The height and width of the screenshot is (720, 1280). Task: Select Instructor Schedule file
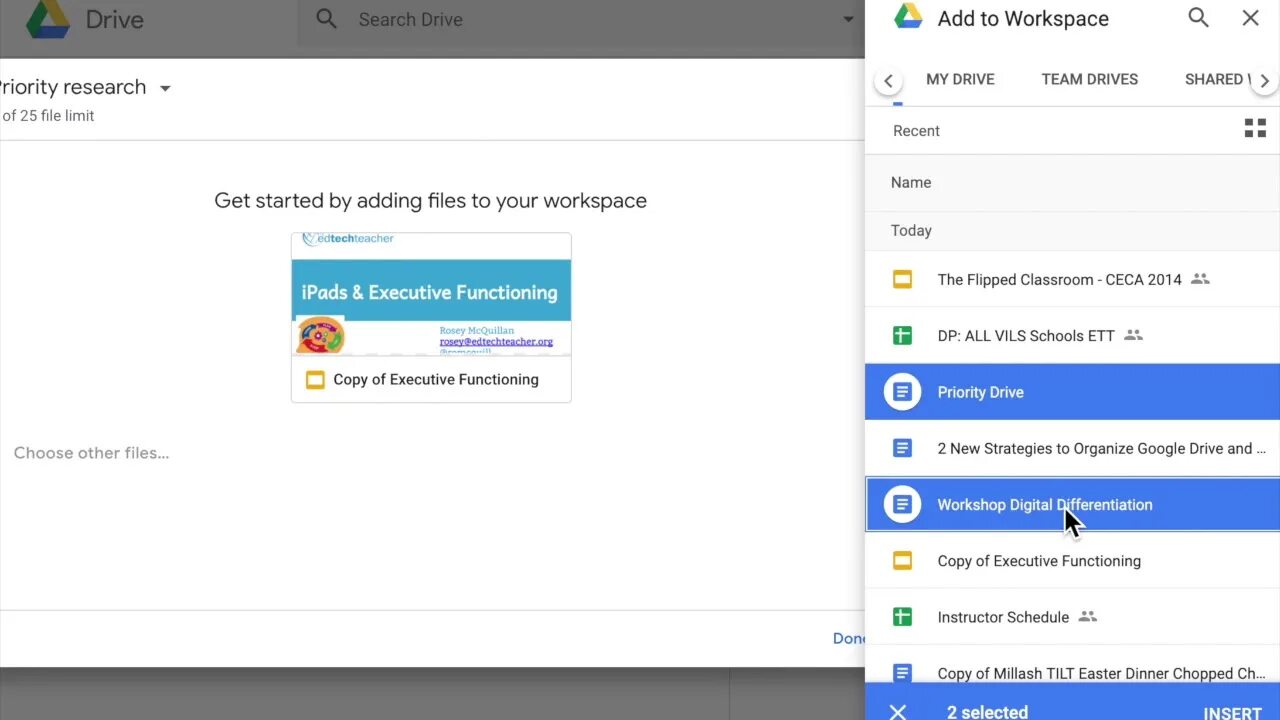point(1072,617)
